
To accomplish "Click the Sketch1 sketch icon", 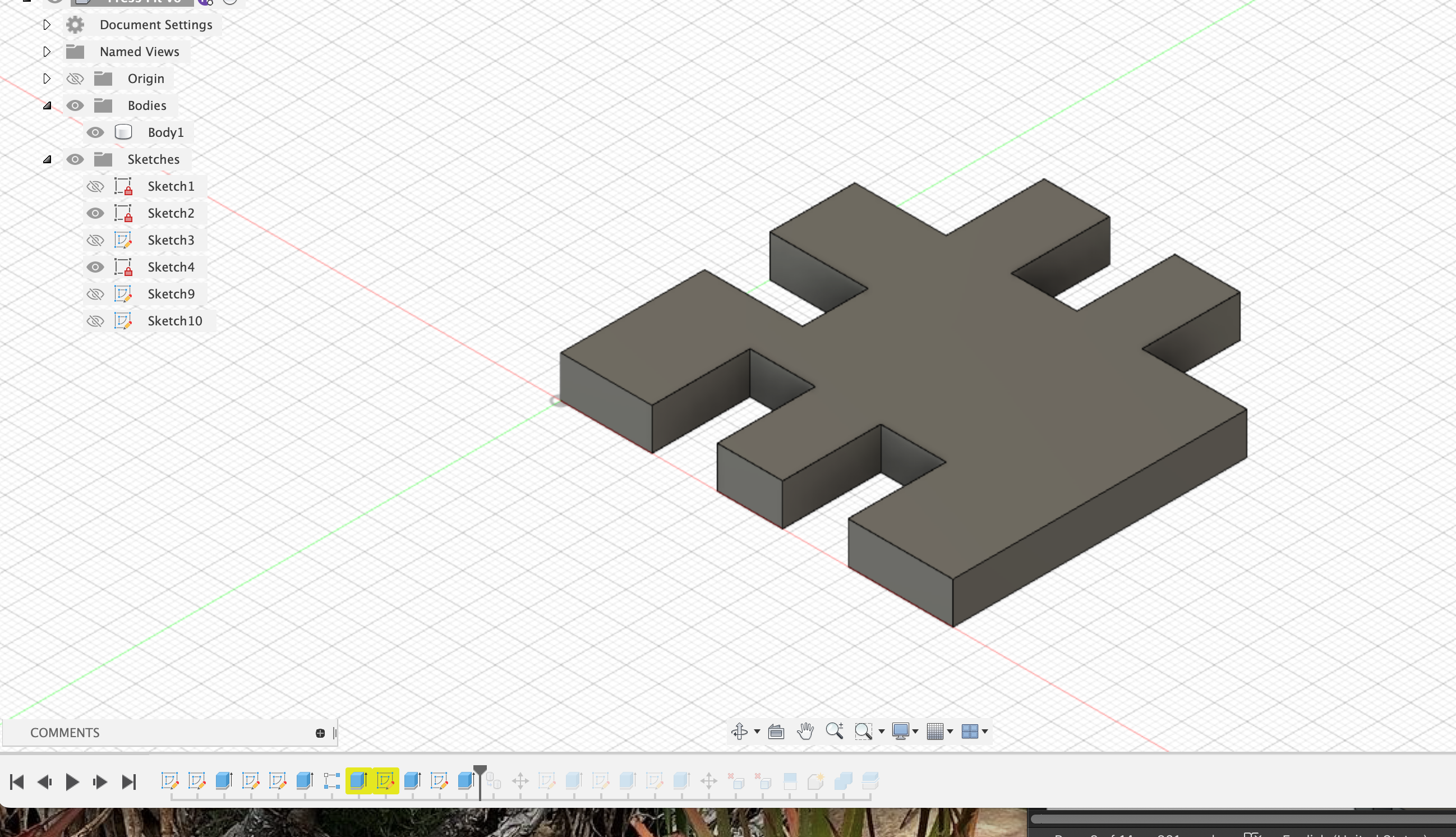I will click(x=123, y=186).
